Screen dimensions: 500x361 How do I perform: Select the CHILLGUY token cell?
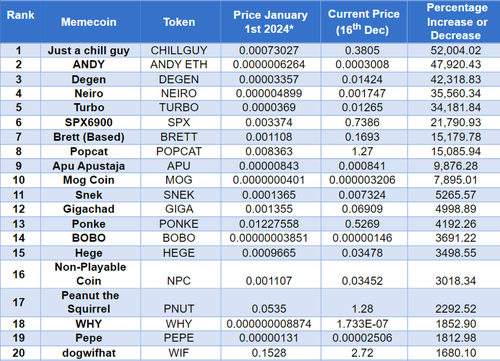point(179,51)
